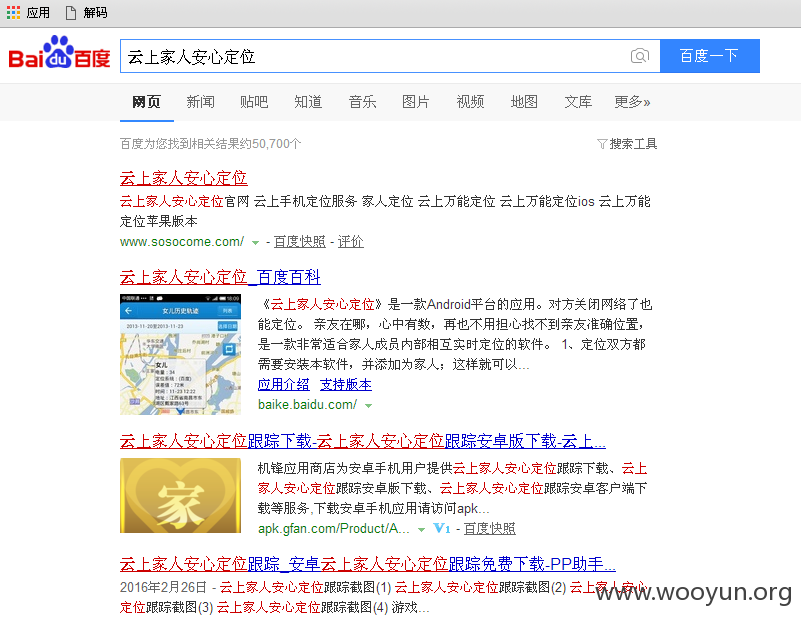Open the 应用介绍 sublink

click(284, 385)
